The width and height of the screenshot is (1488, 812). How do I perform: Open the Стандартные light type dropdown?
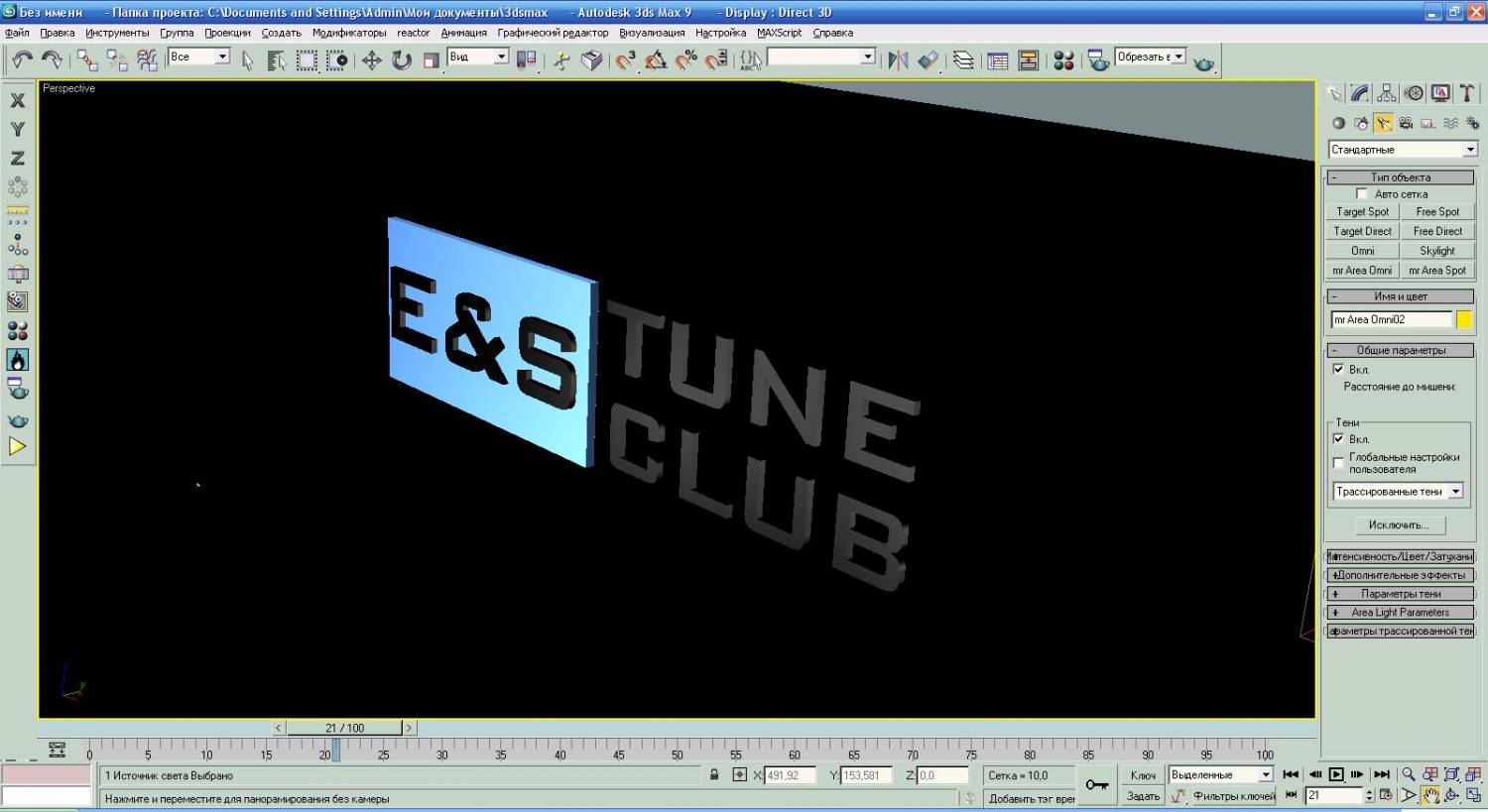pyautogui.click(x=1404, y=150)
